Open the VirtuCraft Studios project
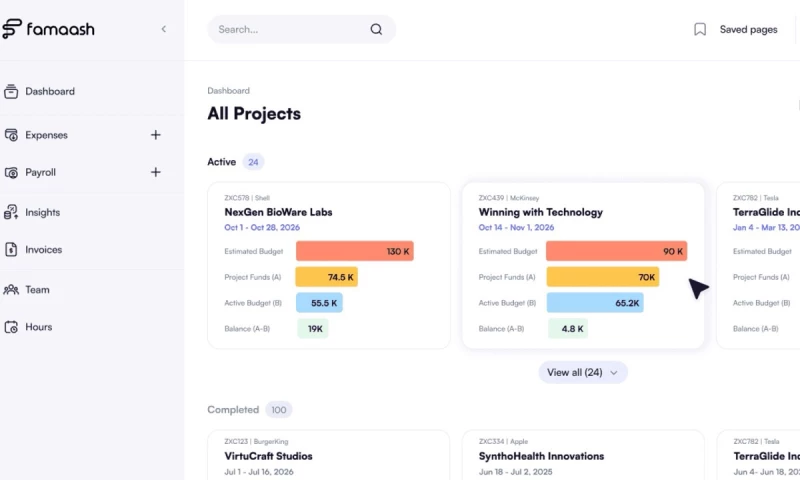This screenshot has height=480, width=800. click(268, 456)
